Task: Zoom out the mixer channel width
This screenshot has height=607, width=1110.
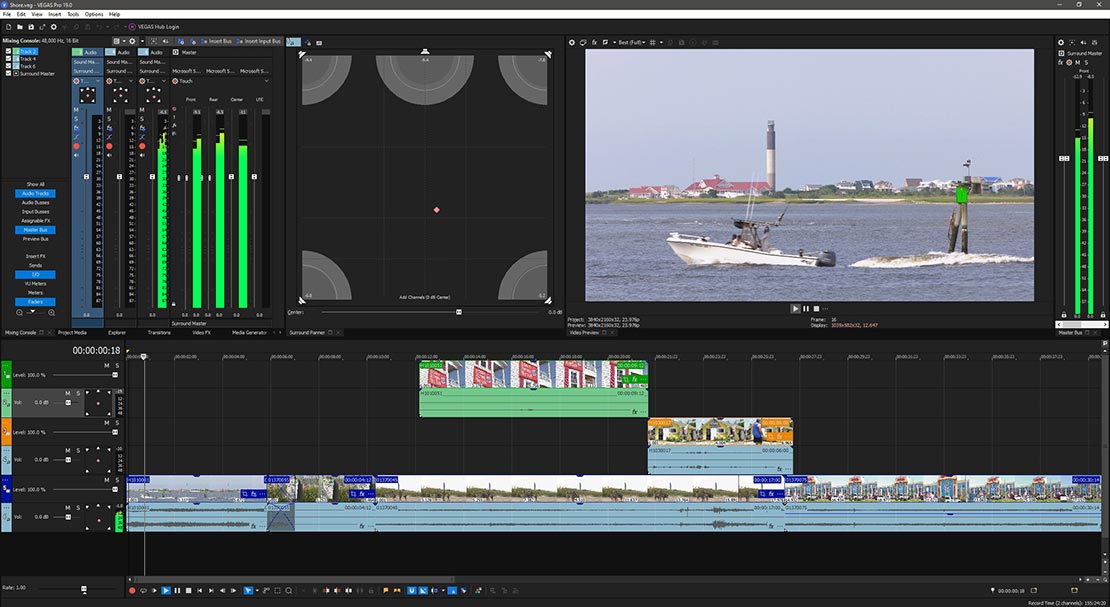Action: [19, 312]
